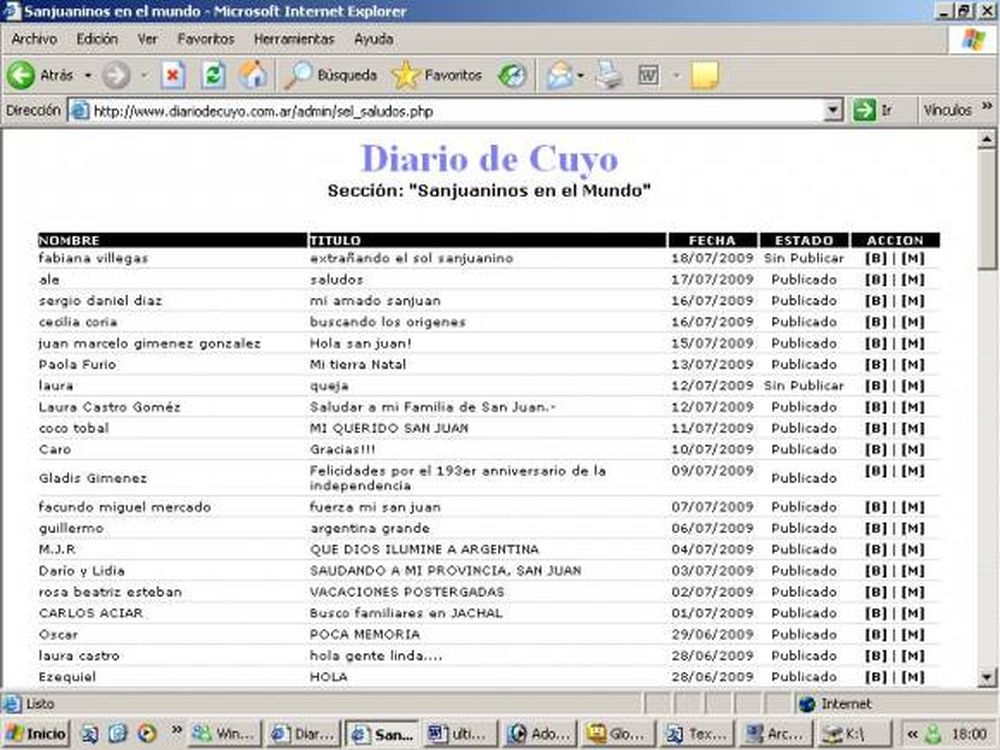Image resolution: width=1000 pixels, height=750 pixels.
Task: Switch to 'Glo...' taskbar window
Action: click(x=618, y=733)
